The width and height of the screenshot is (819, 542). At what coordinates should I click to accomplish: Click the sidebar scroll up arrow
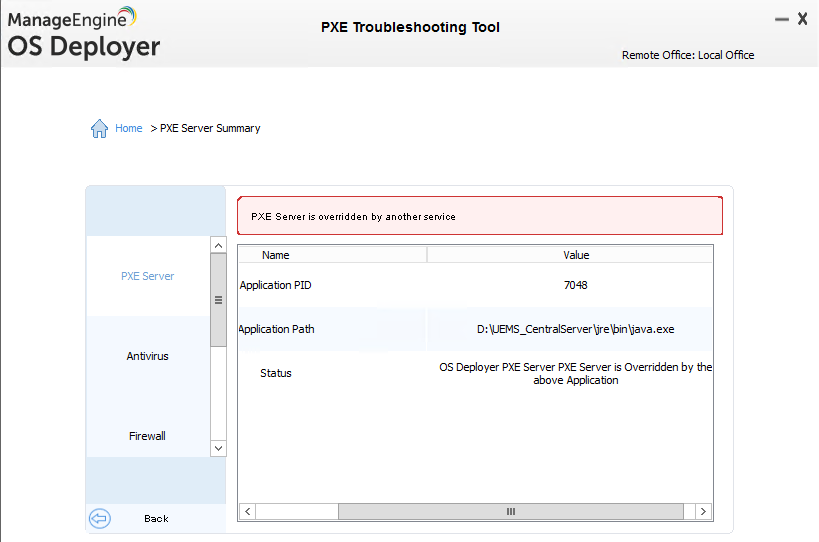218,245
